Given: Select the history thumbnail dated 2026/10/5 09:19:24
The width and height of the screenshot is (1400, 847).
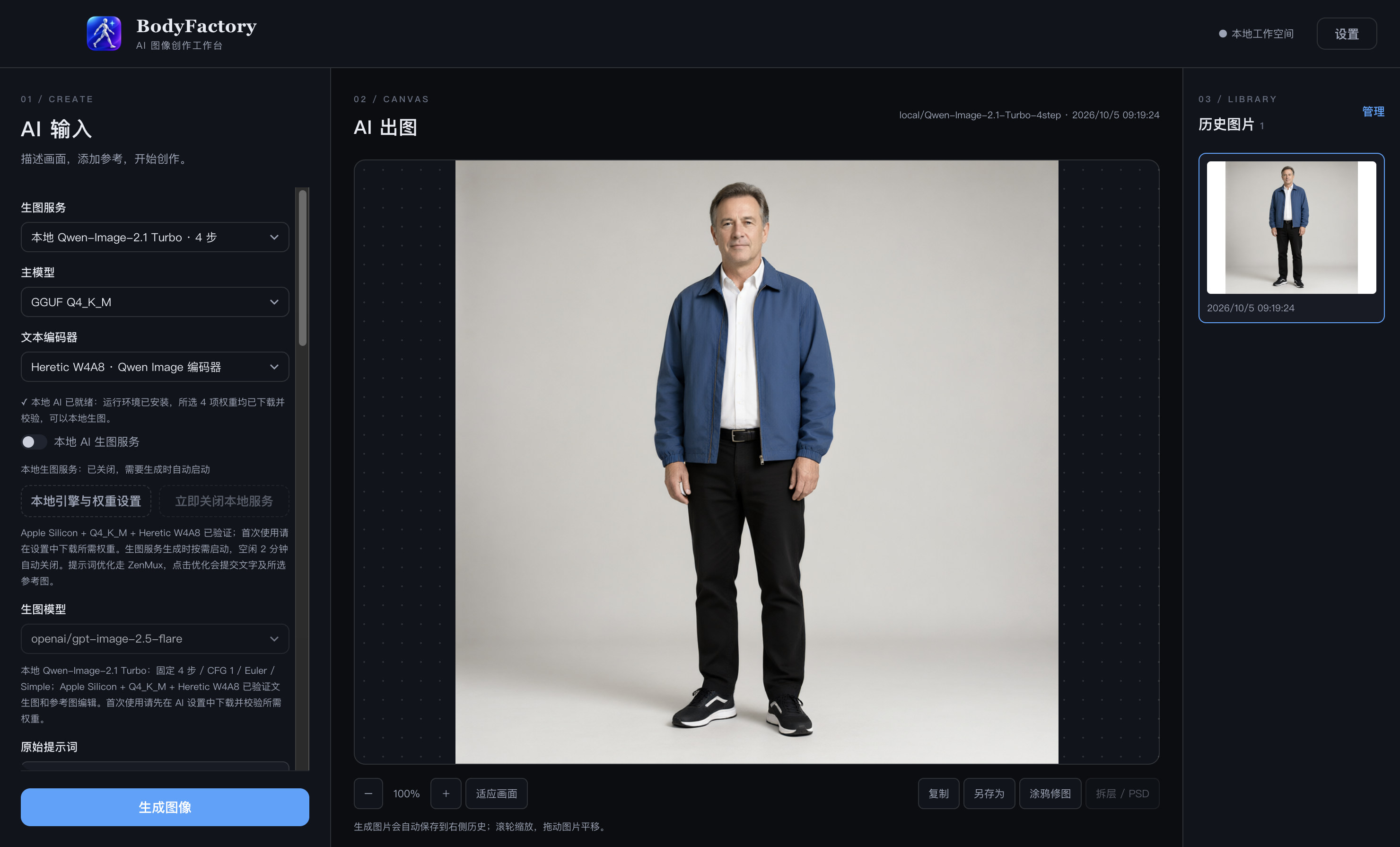Looking at the screenshot, I should click(1291, 238).
